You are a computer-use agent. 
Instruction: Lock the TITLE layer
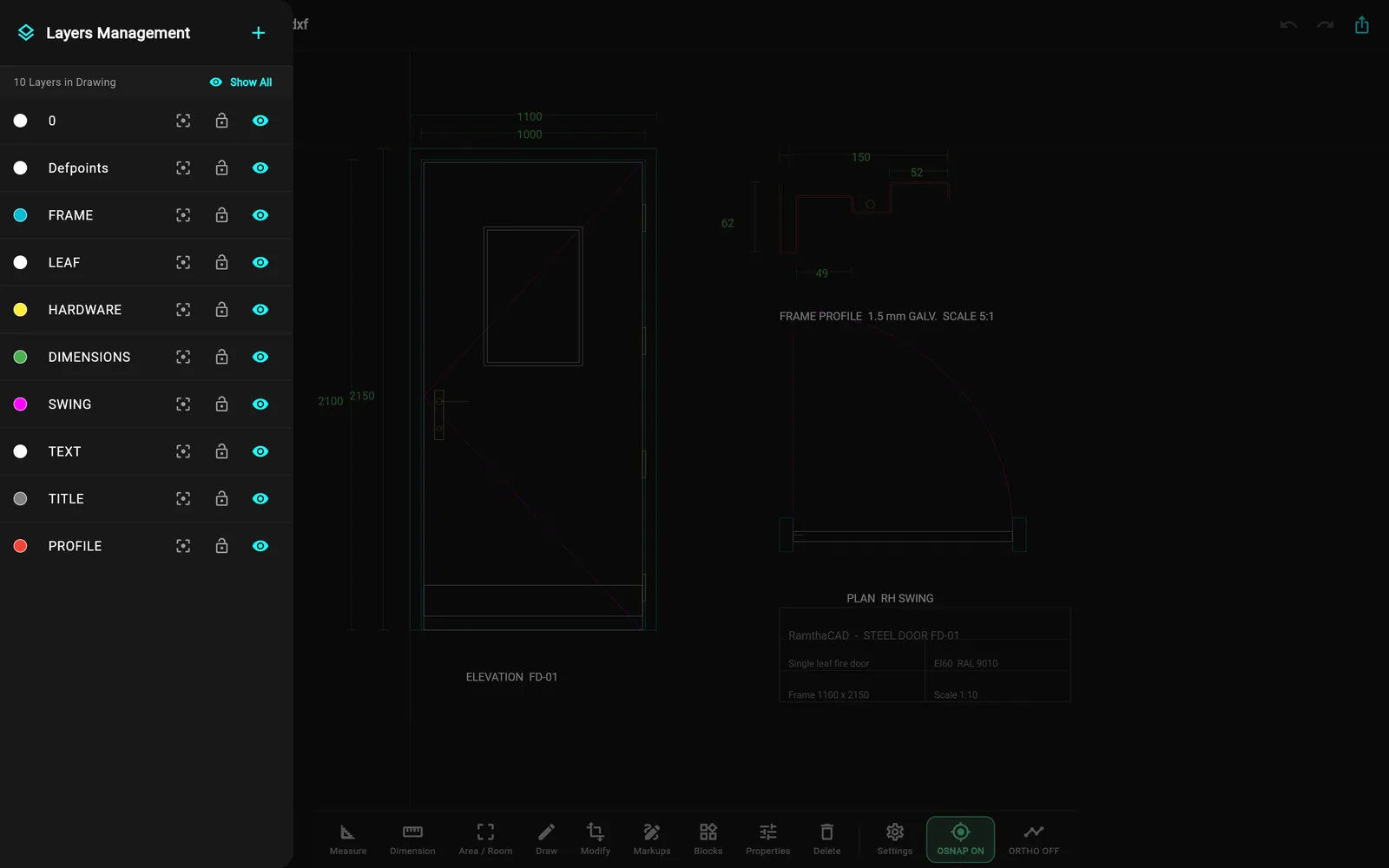pos(222,498)
